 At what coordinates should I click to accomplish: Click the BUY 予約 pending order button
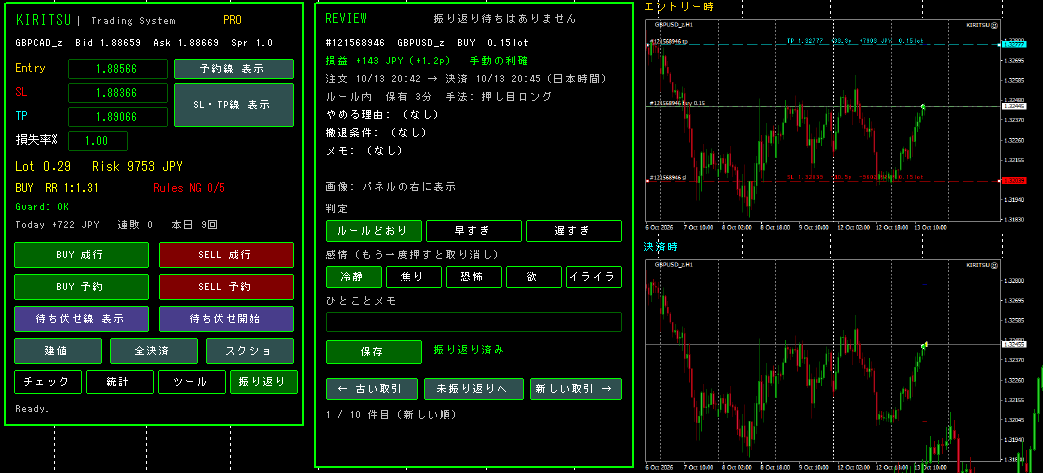(x=81, y=287)
